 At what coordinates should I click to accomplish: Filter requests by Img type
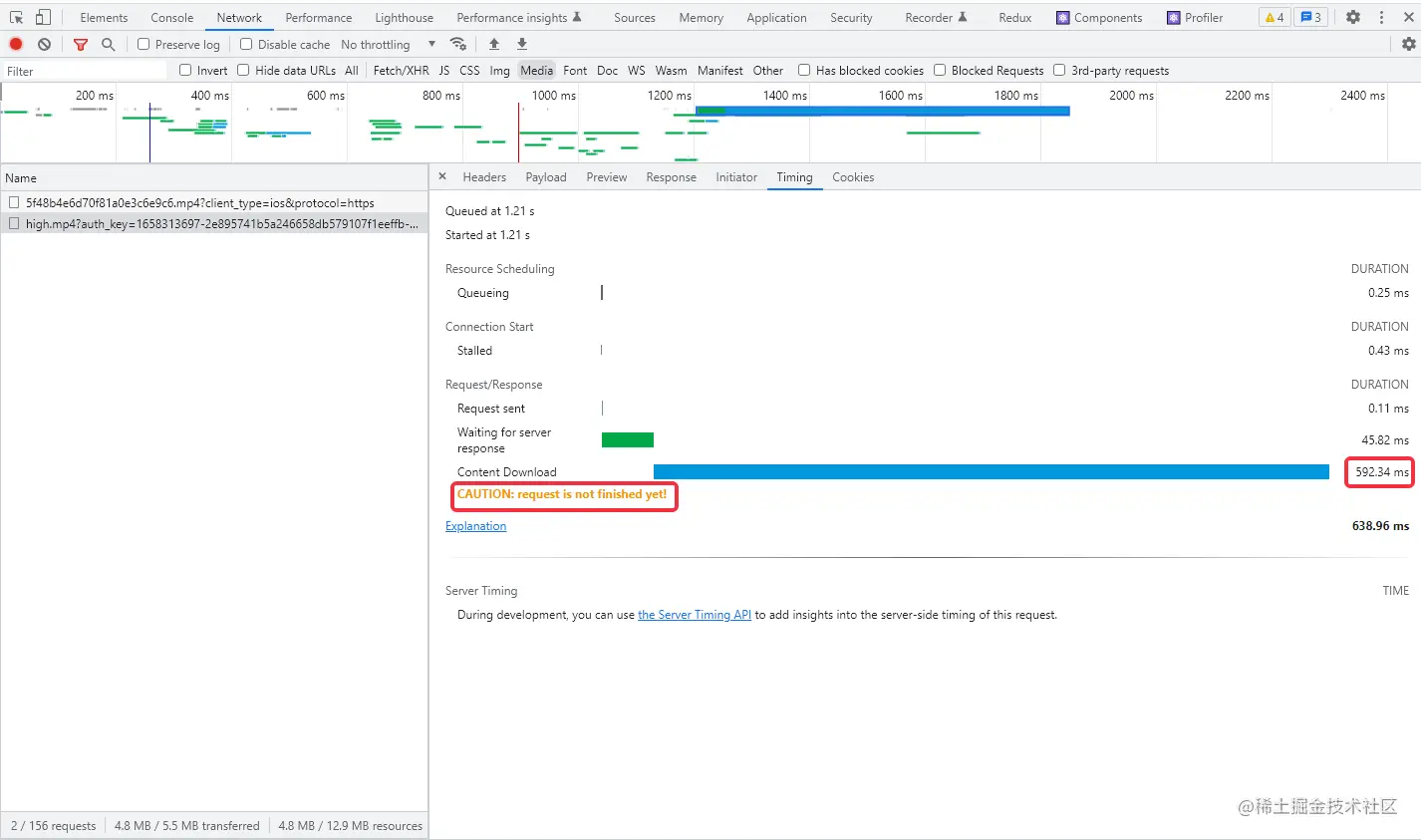[500, 70]
